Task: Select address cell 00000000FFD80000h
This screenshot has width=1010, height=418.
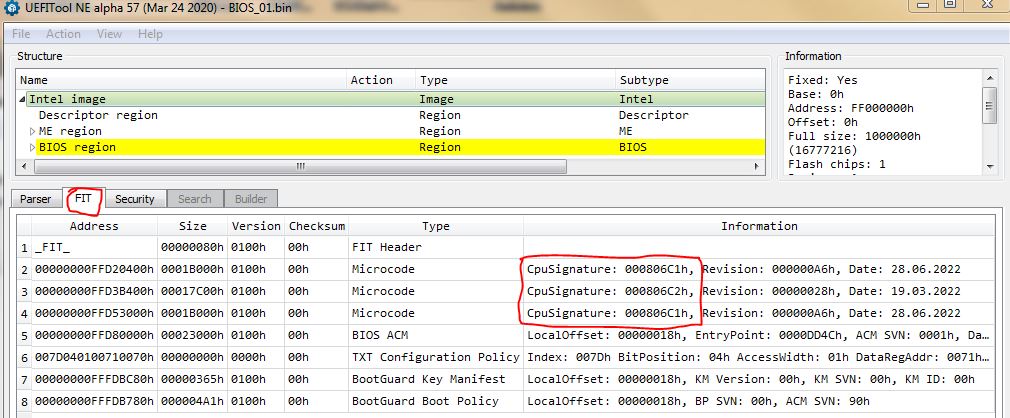Action: 94,335
